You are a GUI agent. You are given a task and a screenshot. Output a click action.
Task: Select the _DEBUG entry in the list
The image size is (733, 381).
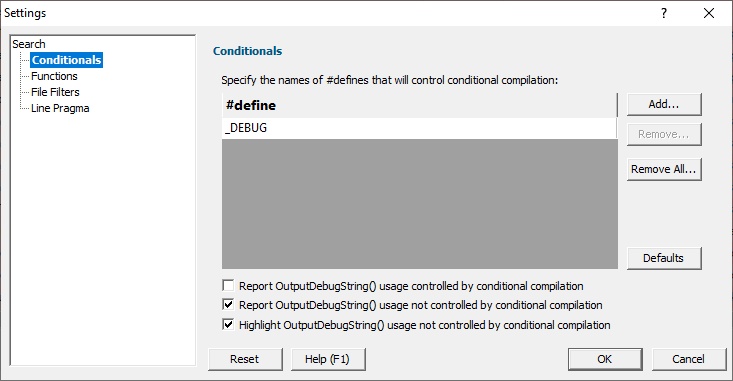pos(419,128)
